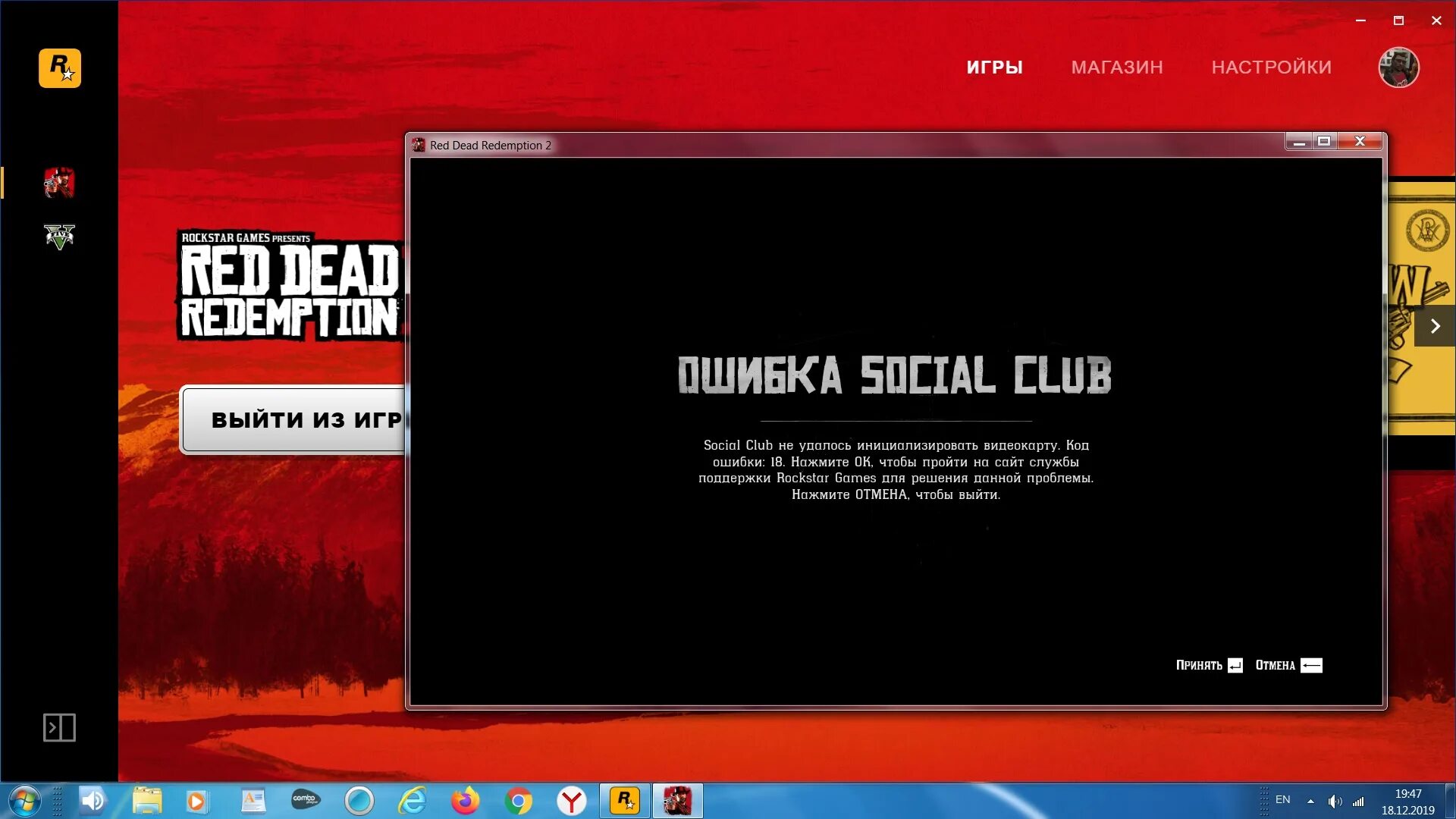Select the GTA V sidebar icon

coord(59,237)
